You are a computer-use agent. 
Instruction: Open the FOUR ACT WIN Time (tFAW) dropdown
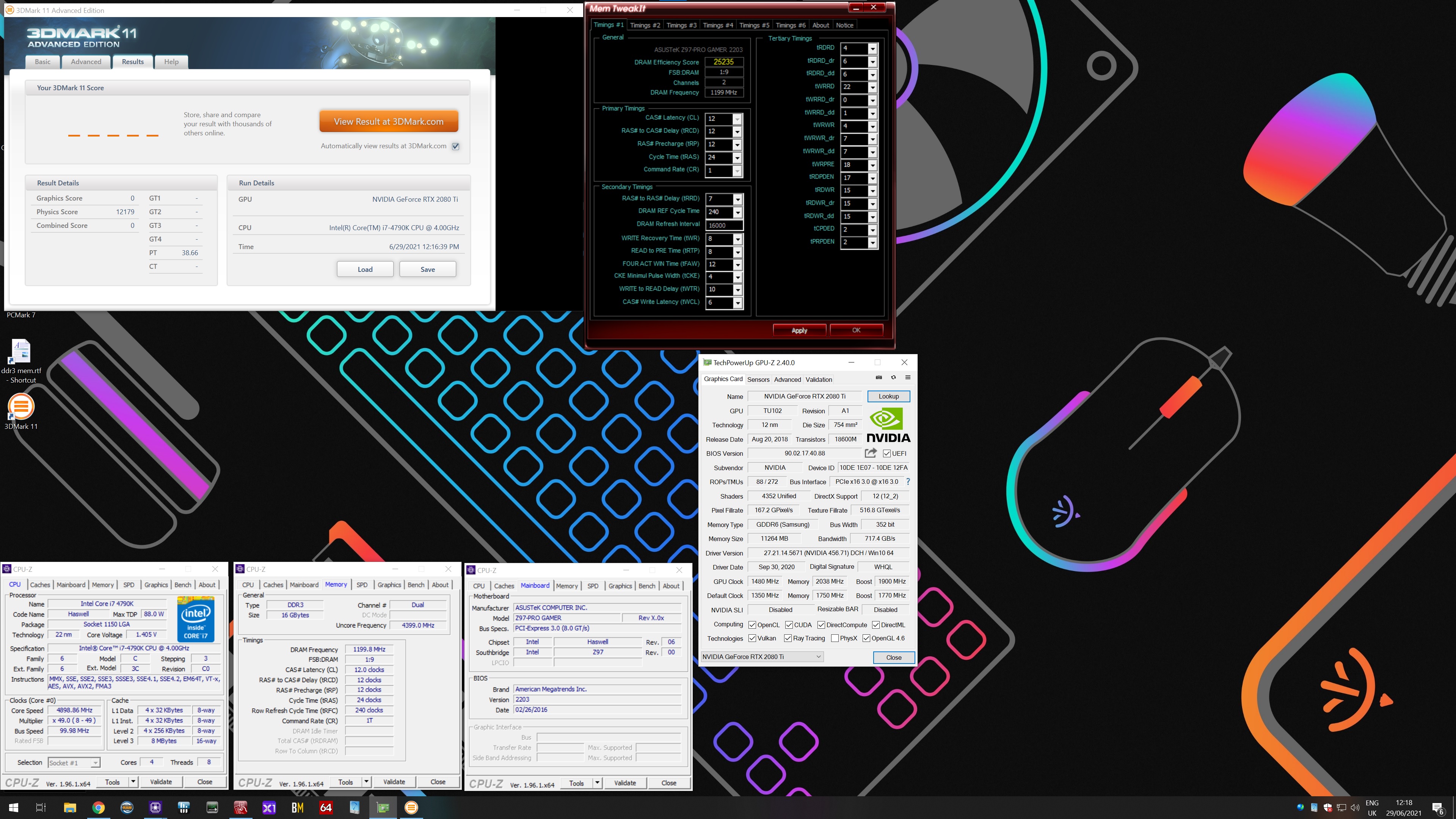click(x=737, y=265)
